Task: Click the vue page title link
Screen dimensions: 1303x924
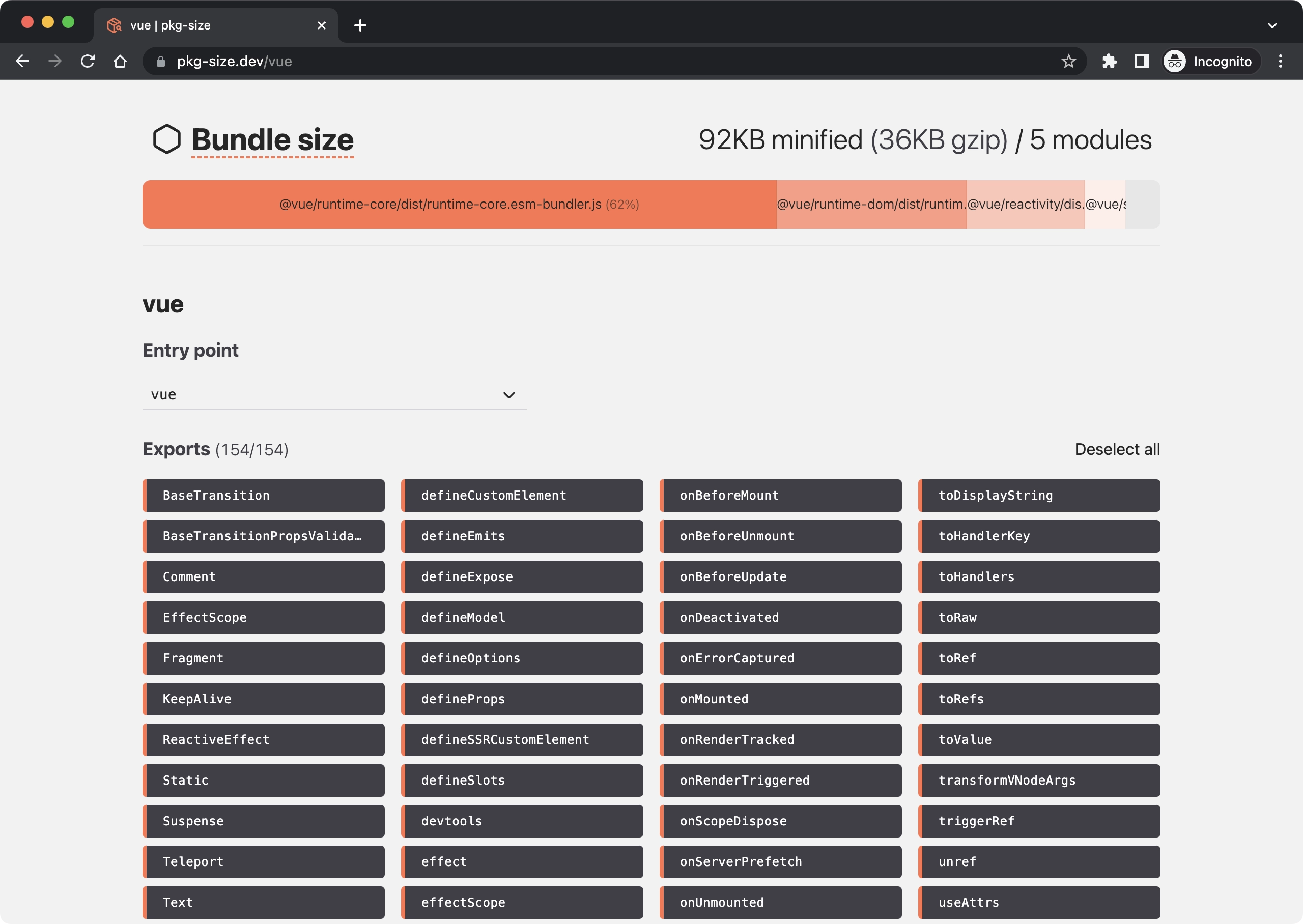Action: pyautogui.click(x=163, y=303)
